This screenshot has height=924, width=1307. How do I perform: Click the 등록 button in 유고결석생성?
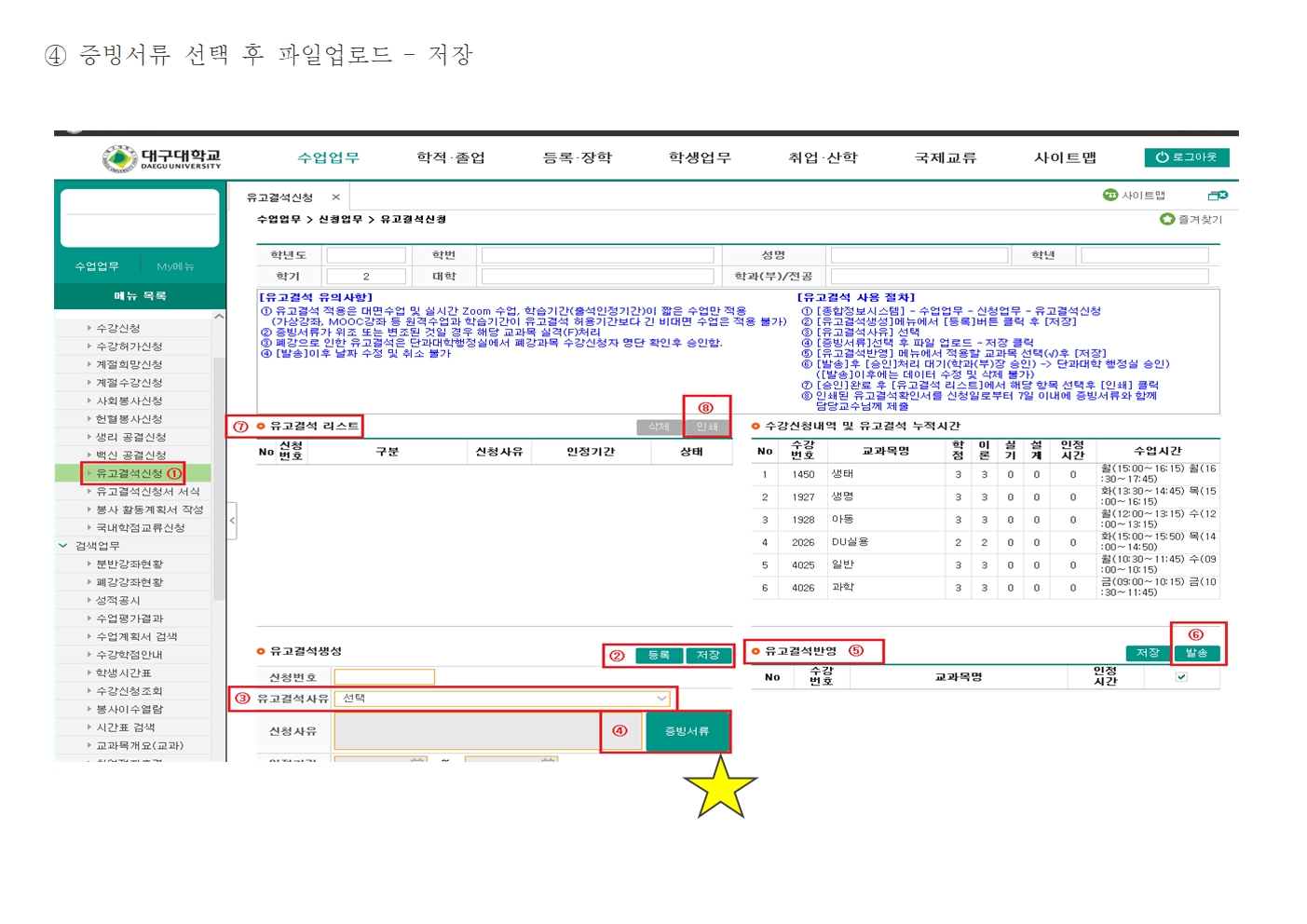tap(659, 655)
